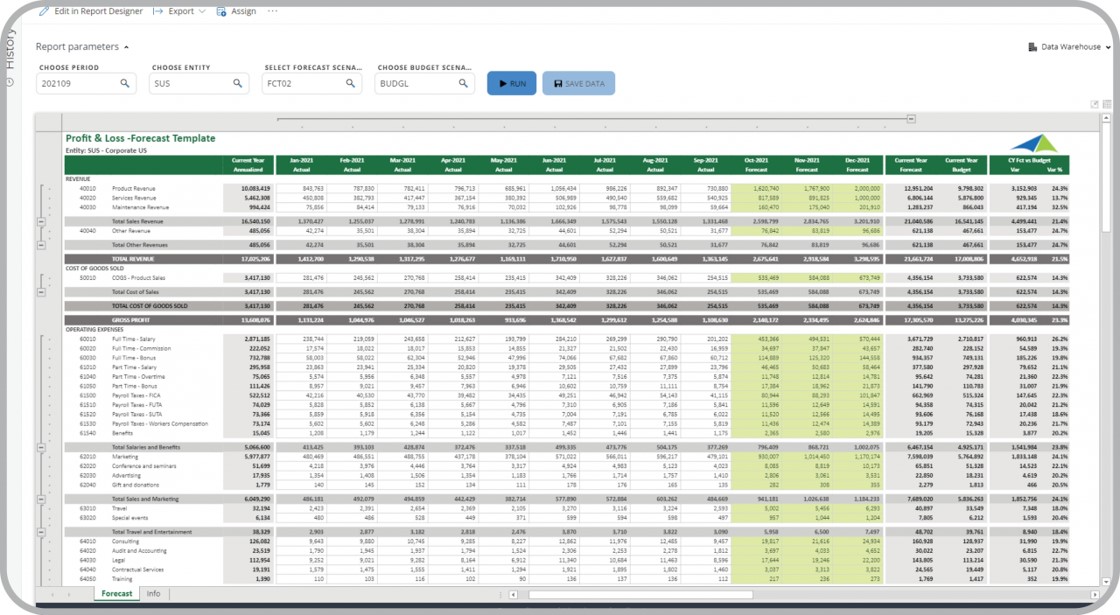Click the SAVE DATA button

(x=578, y=84)
